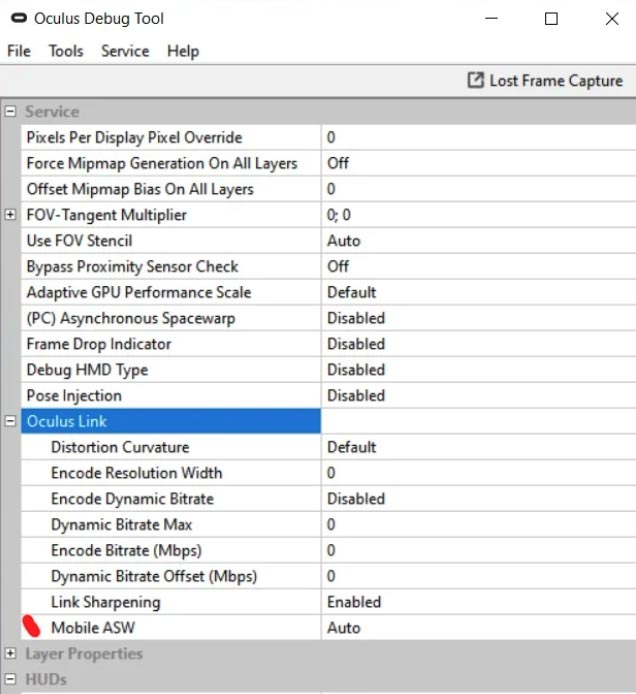Expand the FOV-Tangent Multiplier row
This screenshot has width=636, height=694.
click(x=11, y=215)
